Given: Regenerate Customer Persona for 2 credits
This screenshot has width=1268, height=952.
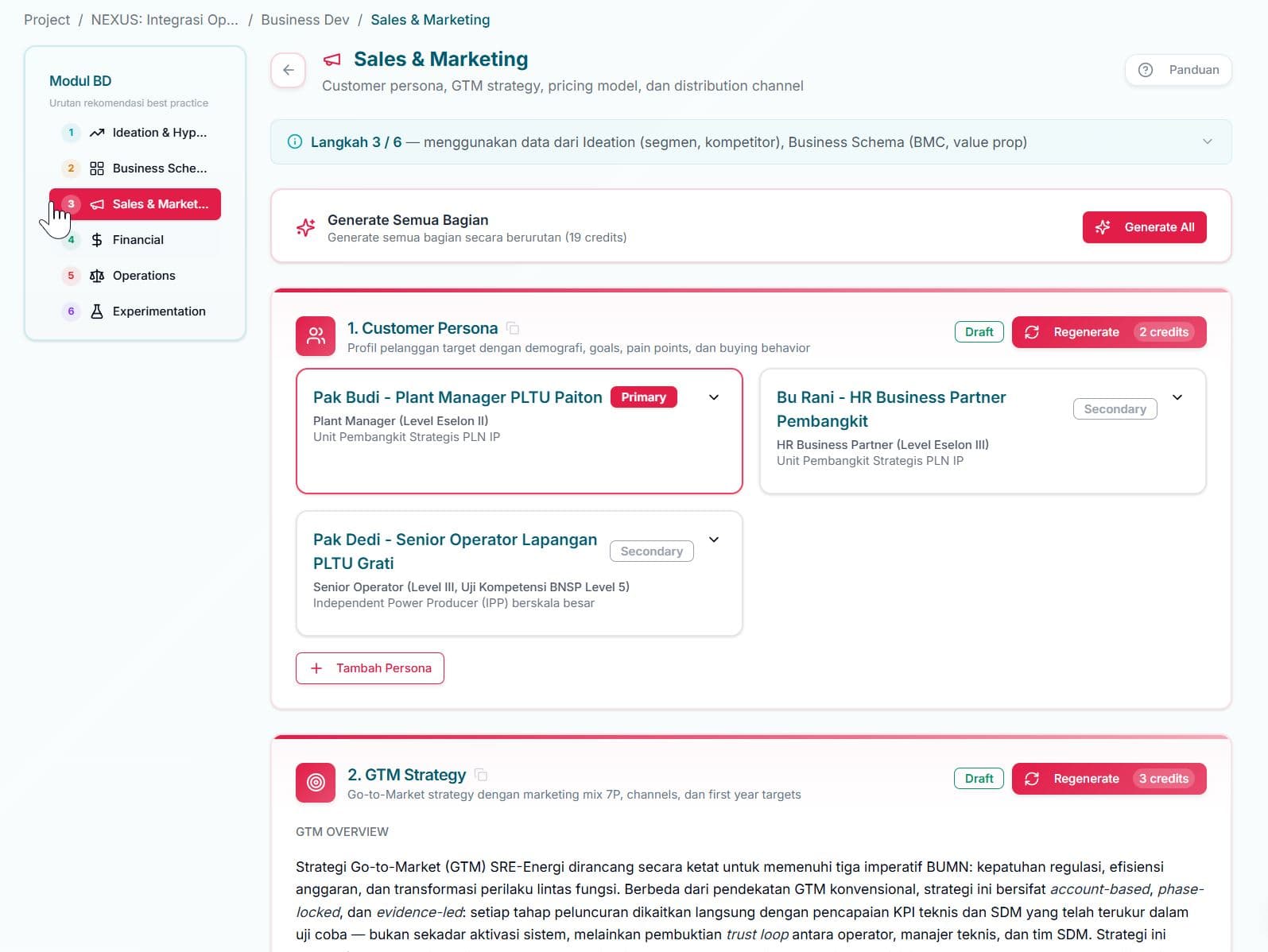Looking at the screenshot, I should 1109,332.
